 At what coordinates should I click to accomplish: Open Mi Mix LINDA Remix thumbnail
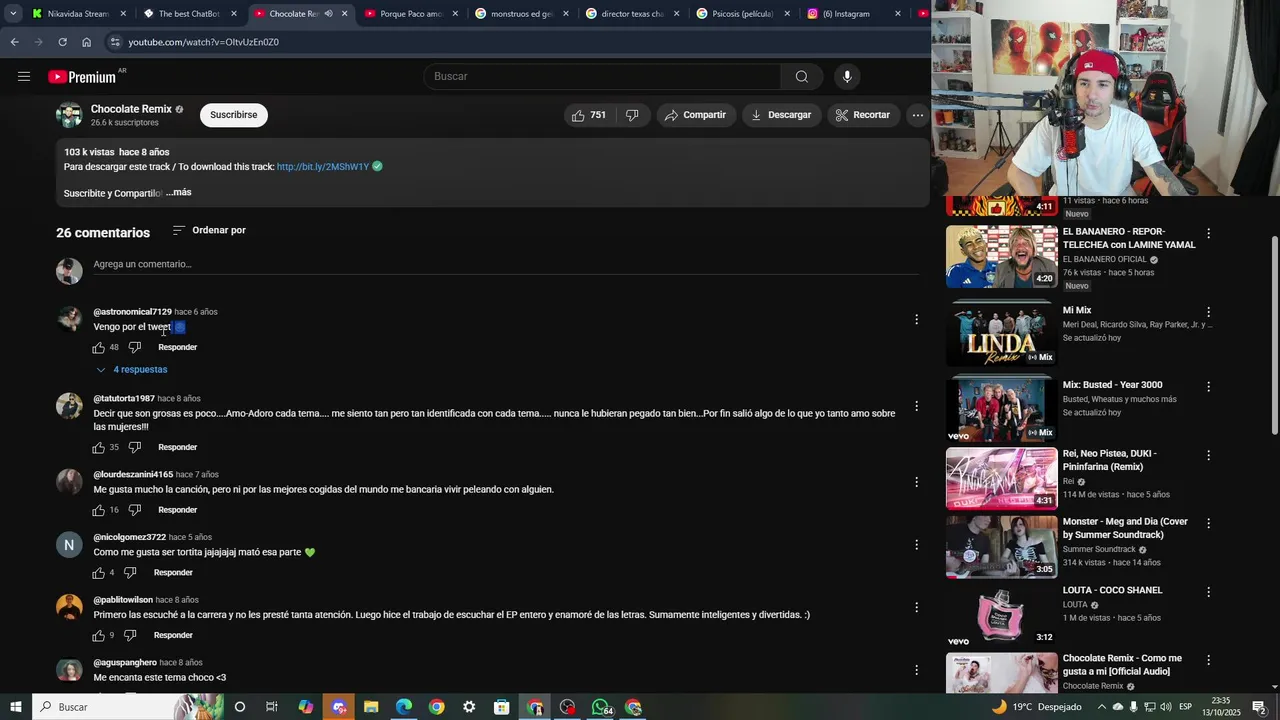coord(1002,333)
